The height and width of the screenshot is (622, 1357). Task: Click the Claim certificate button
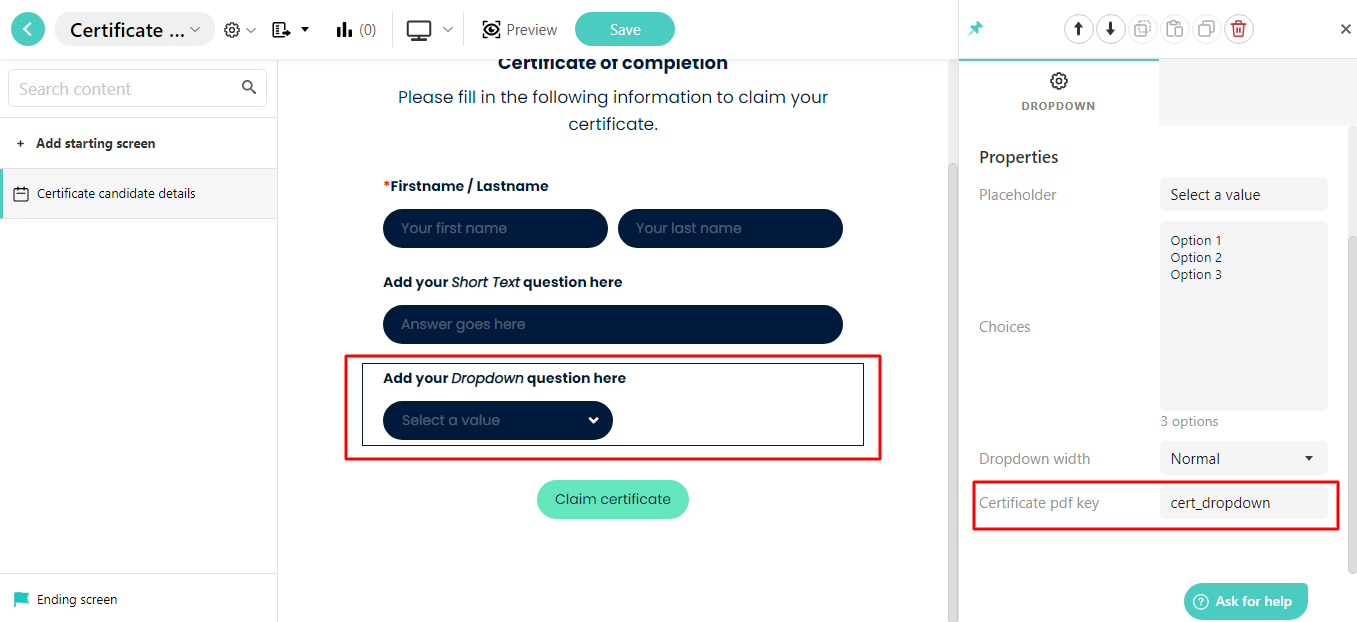coord(612,499)
